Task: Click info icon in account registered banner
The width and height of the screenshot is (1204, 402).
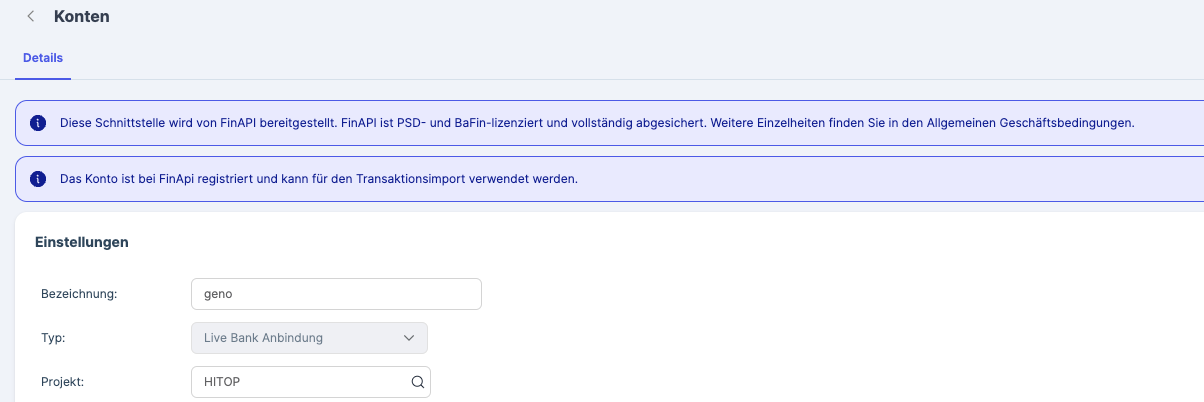Action: pyautogui.click(x=38, y=179)
